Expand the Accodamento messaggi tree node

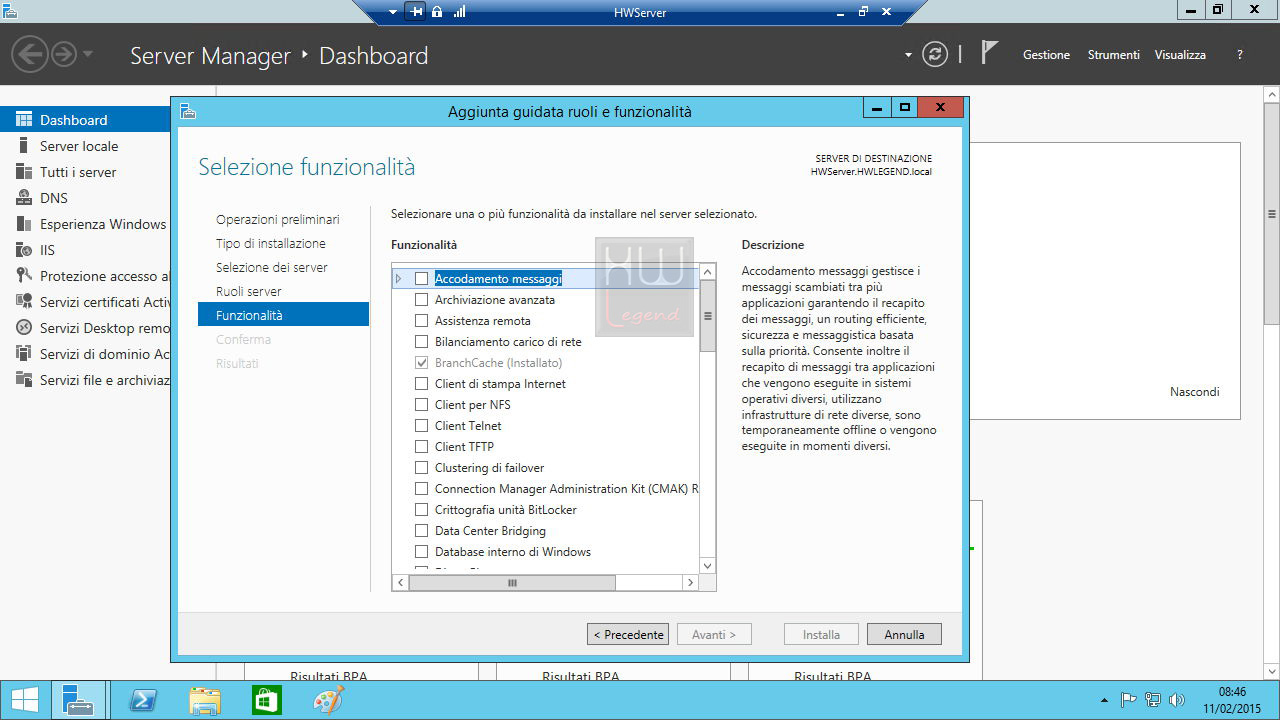click(x=399, y=279)
